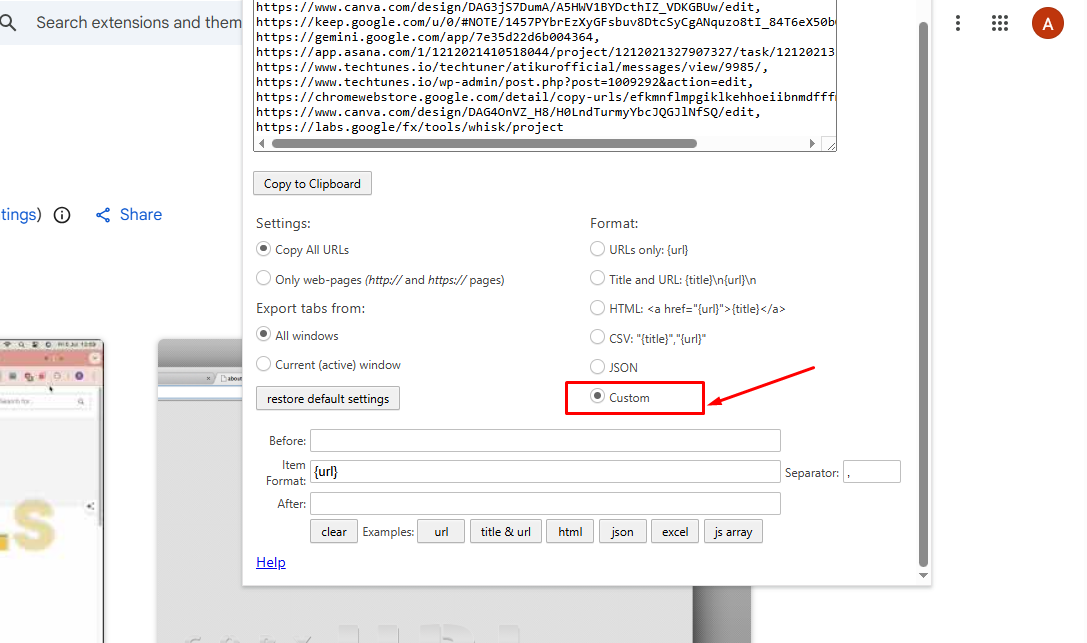
Task: Click inside the Separator input field
Action: coord(871,470)
